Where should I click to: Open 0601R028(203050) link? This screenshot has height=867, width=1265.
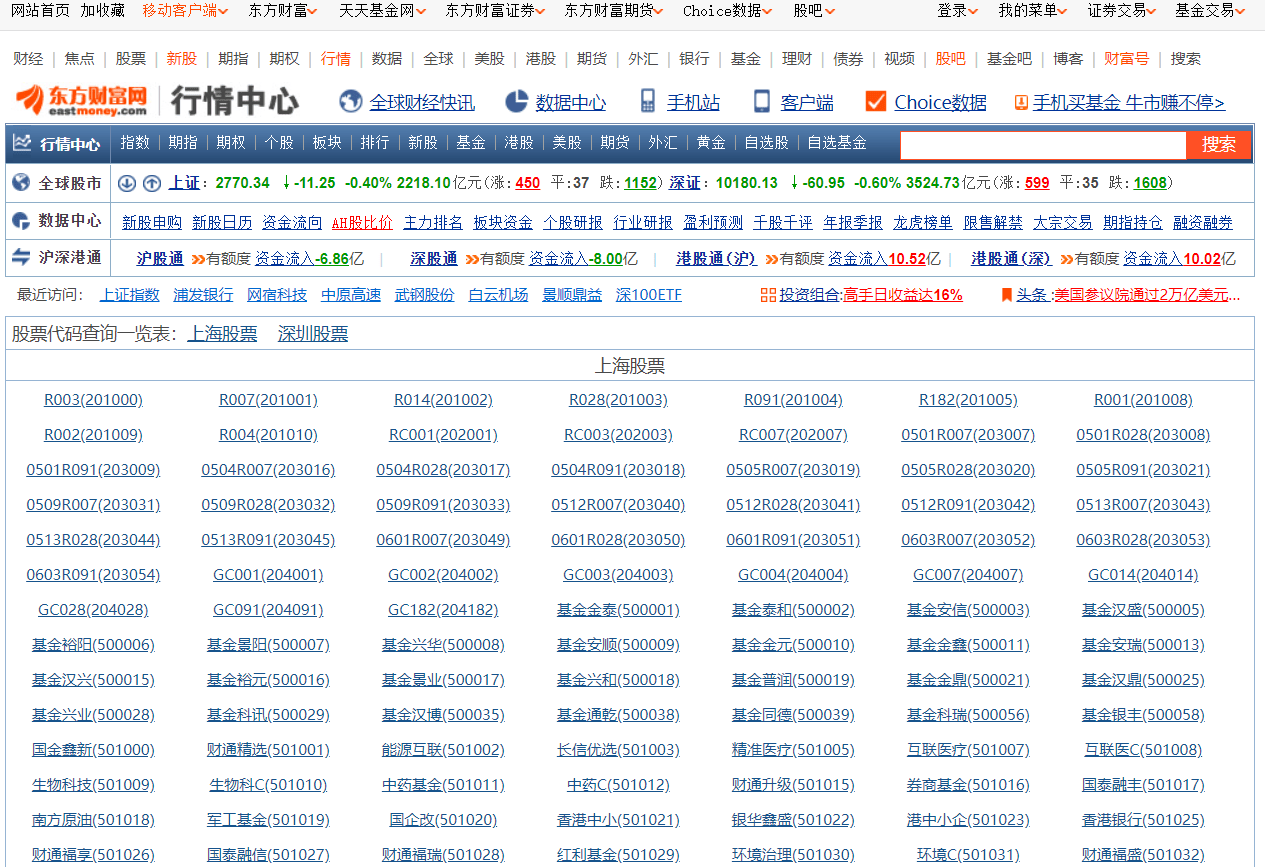(618, 540)
